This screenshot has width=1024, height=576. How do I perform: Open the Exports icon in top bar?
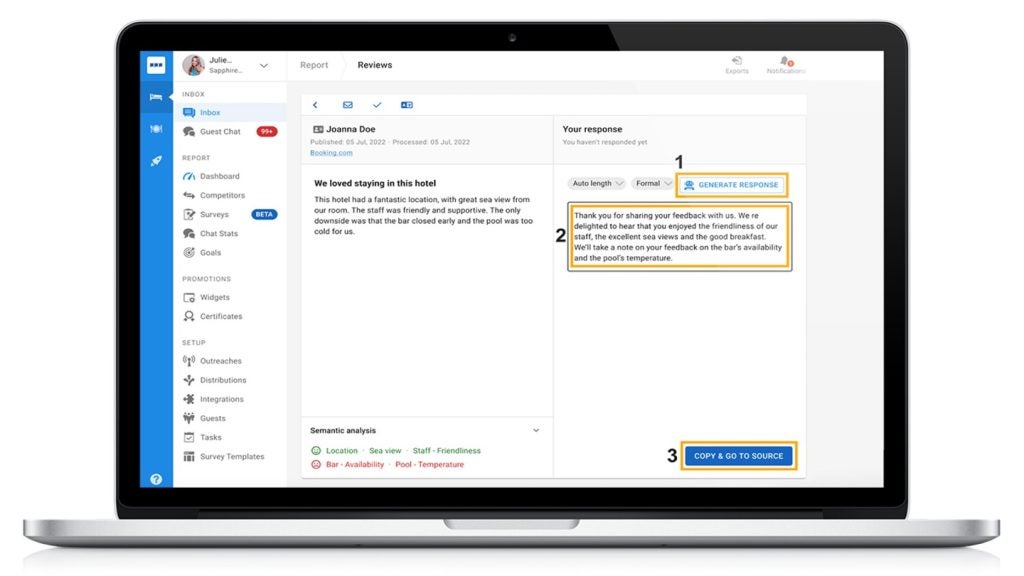click(737, 62)
